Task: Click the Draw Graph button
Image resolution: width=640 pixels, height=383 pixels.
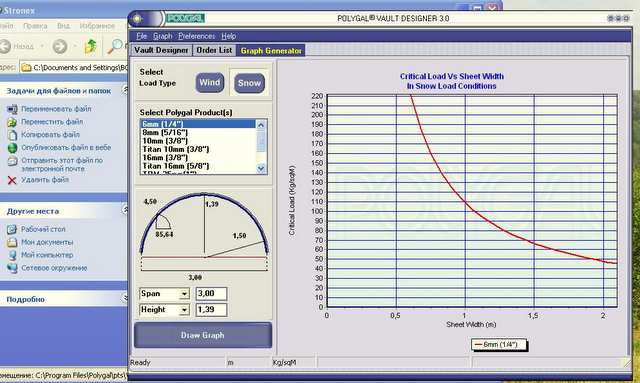Action: tap(203, 335)
